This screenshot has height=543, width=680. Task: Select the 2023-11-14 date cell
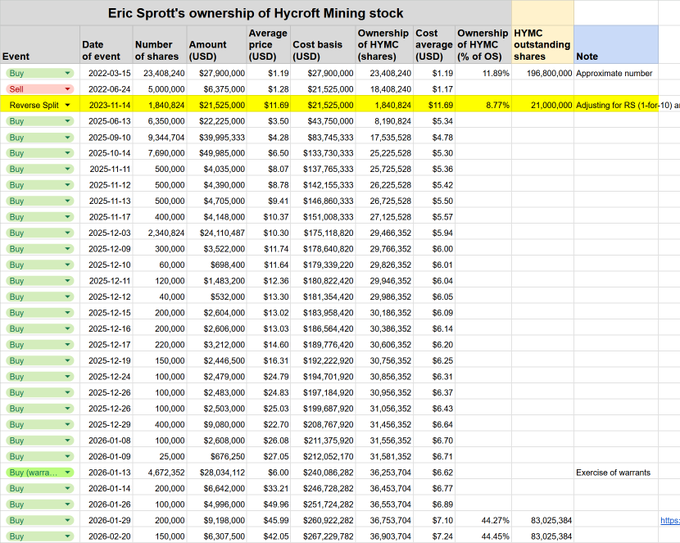click(x=106, y=105)
